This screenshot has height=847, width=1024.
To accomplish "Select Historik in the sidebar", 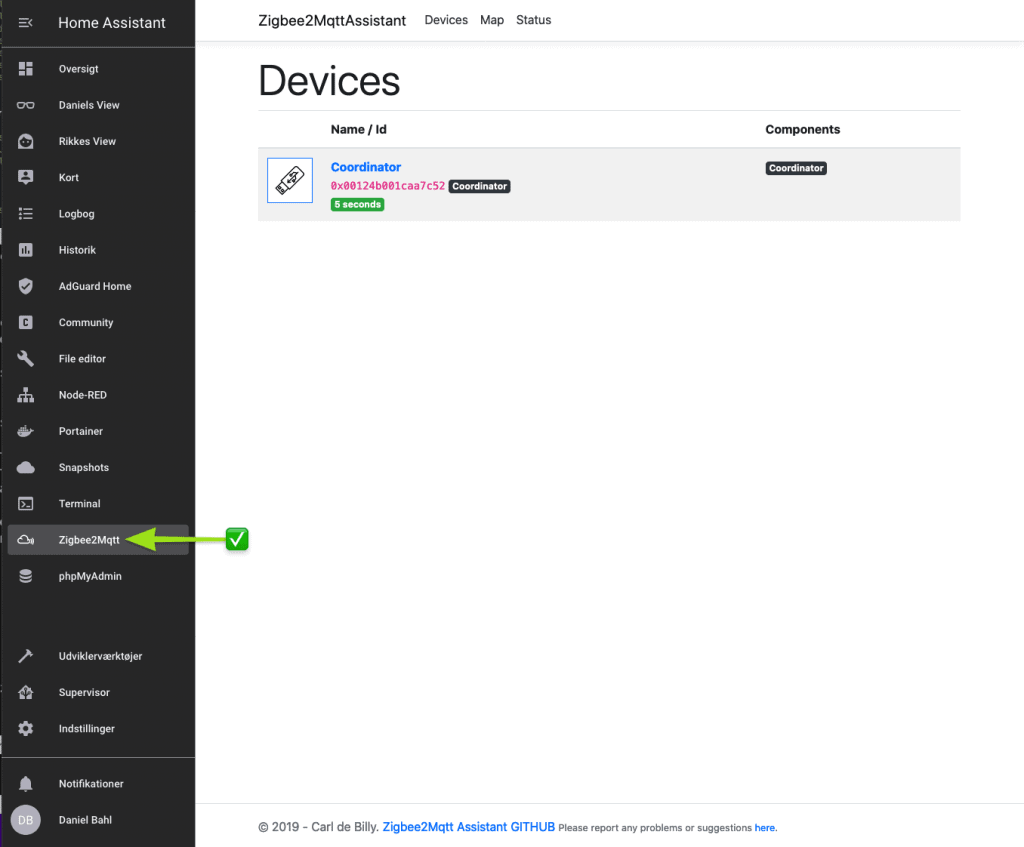I will 77,250.
